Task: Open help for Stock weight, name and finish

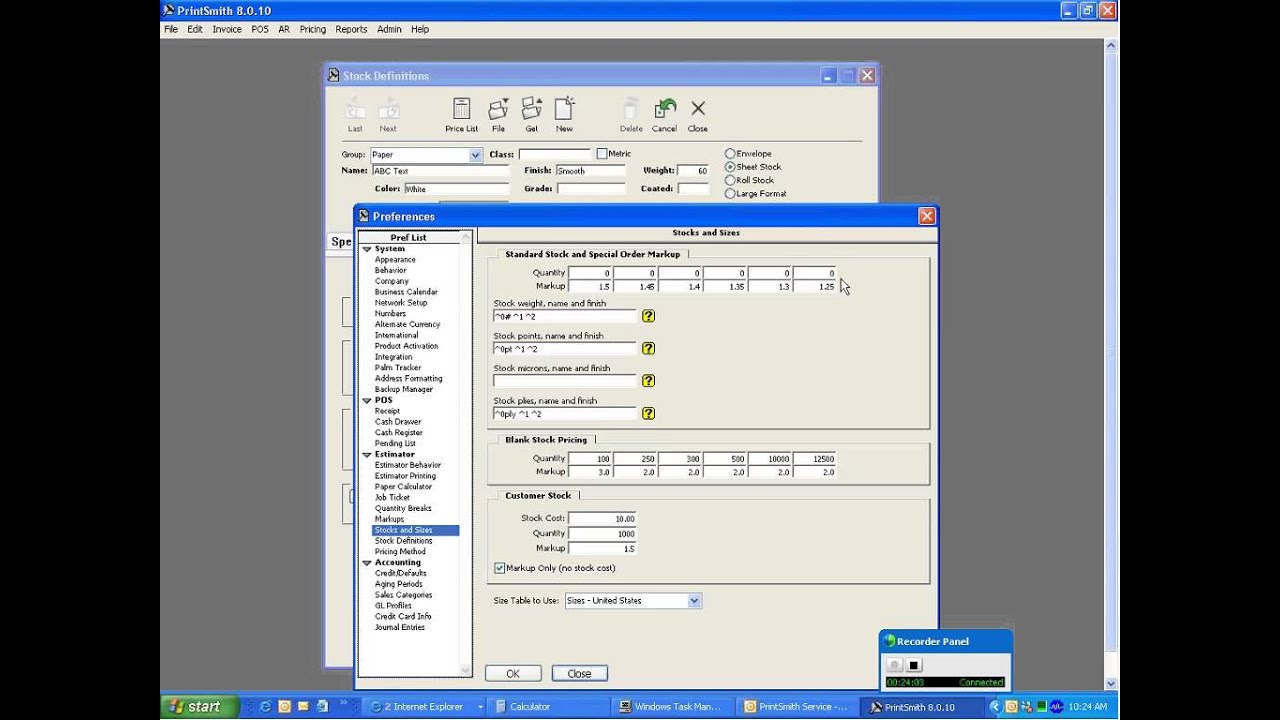Action: [648, 316]
